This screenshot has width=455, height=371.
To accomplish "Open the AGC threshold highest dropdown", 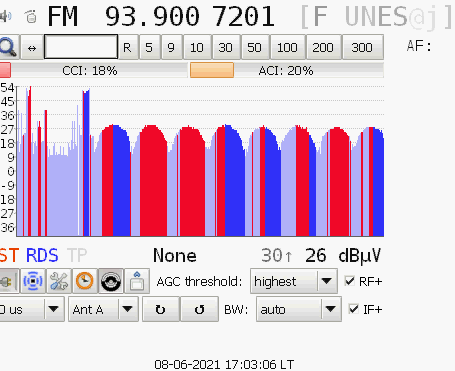I will point(294,281).
